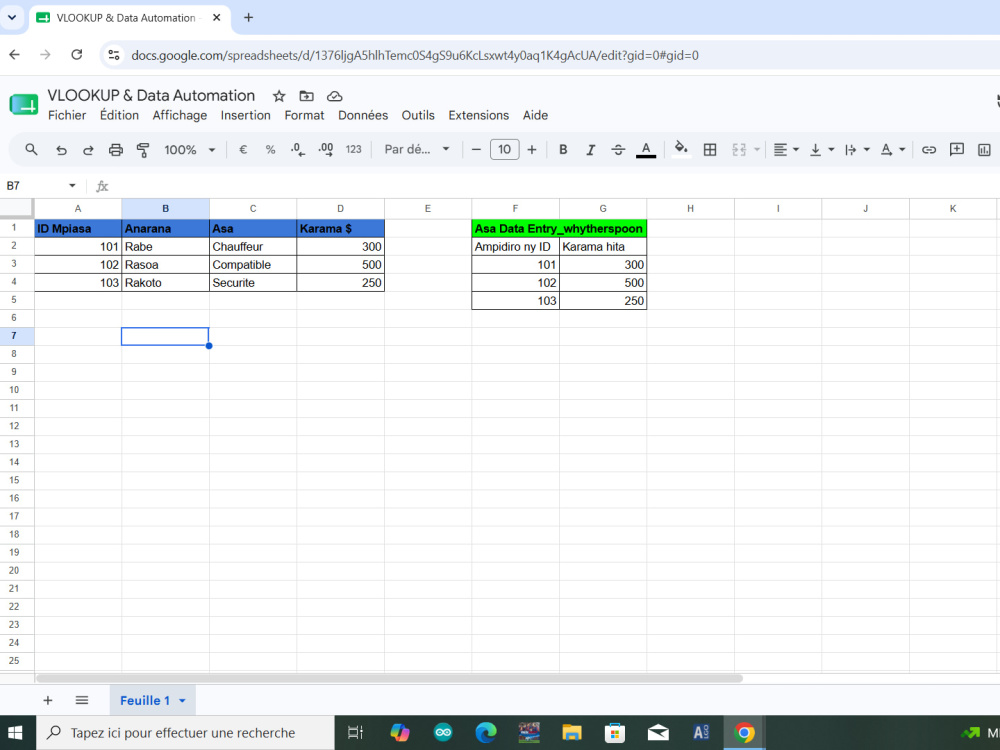This screenshot has height=750, width=1000.
Task: Undo the last action
Action: pos(61,150)
